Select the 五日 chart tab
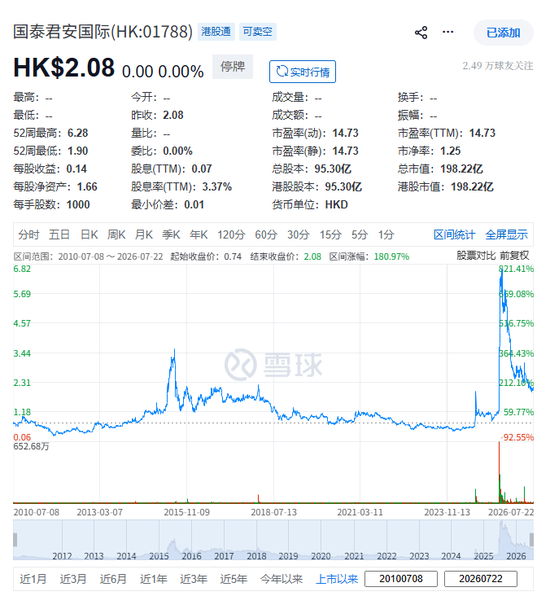 coord(59,235)
